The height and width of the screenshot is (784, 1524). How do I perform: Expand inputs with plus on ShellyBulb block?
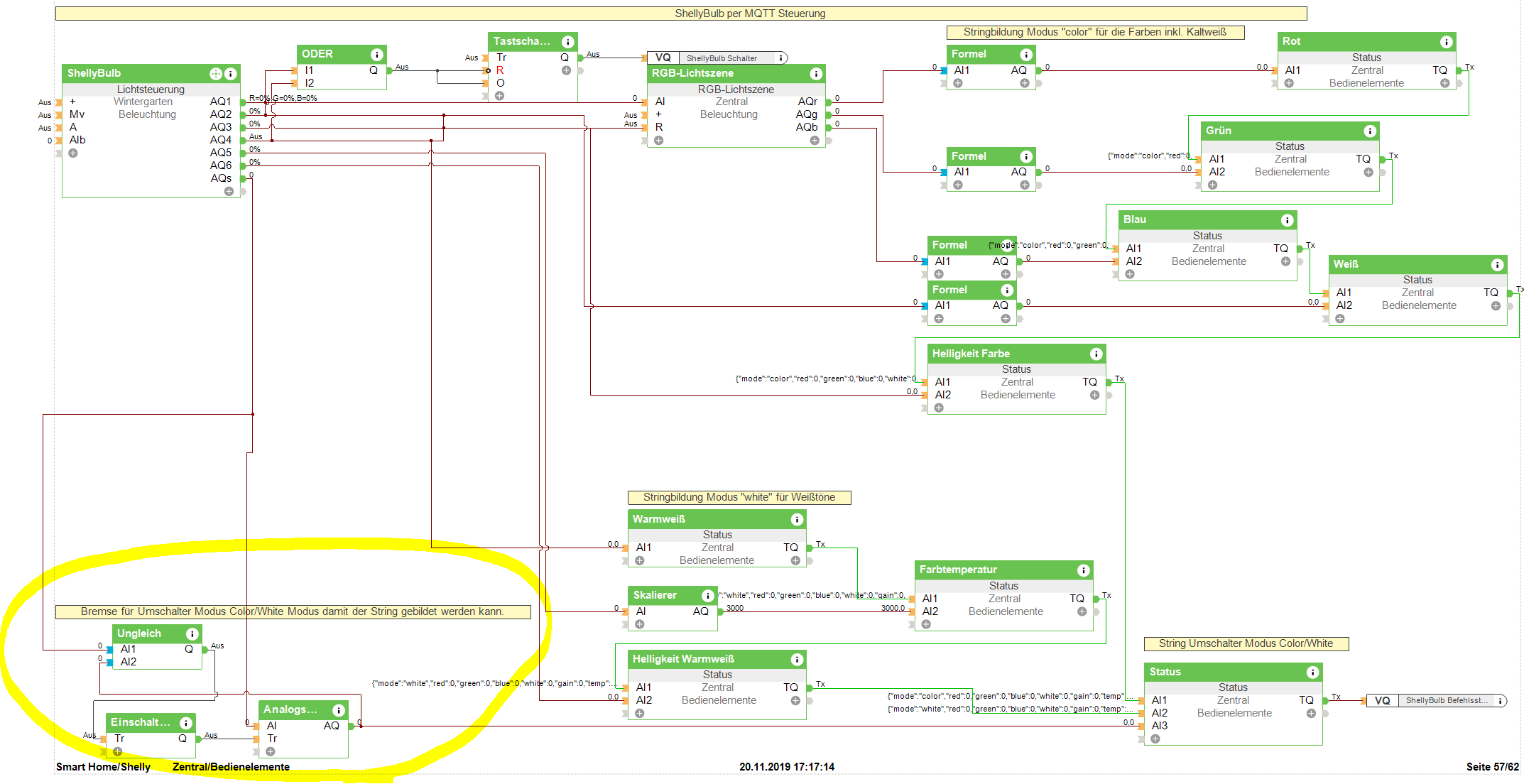pyautogui.click(x=73, y=153)
